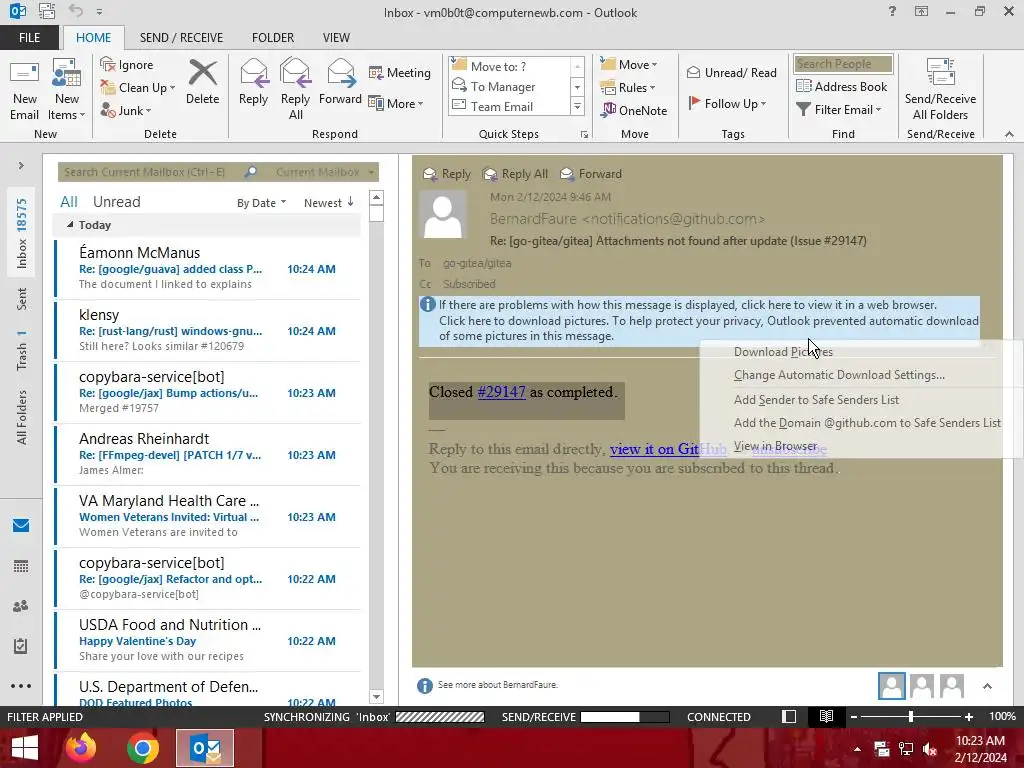Open the Windows Start menu

pos(24,748)
